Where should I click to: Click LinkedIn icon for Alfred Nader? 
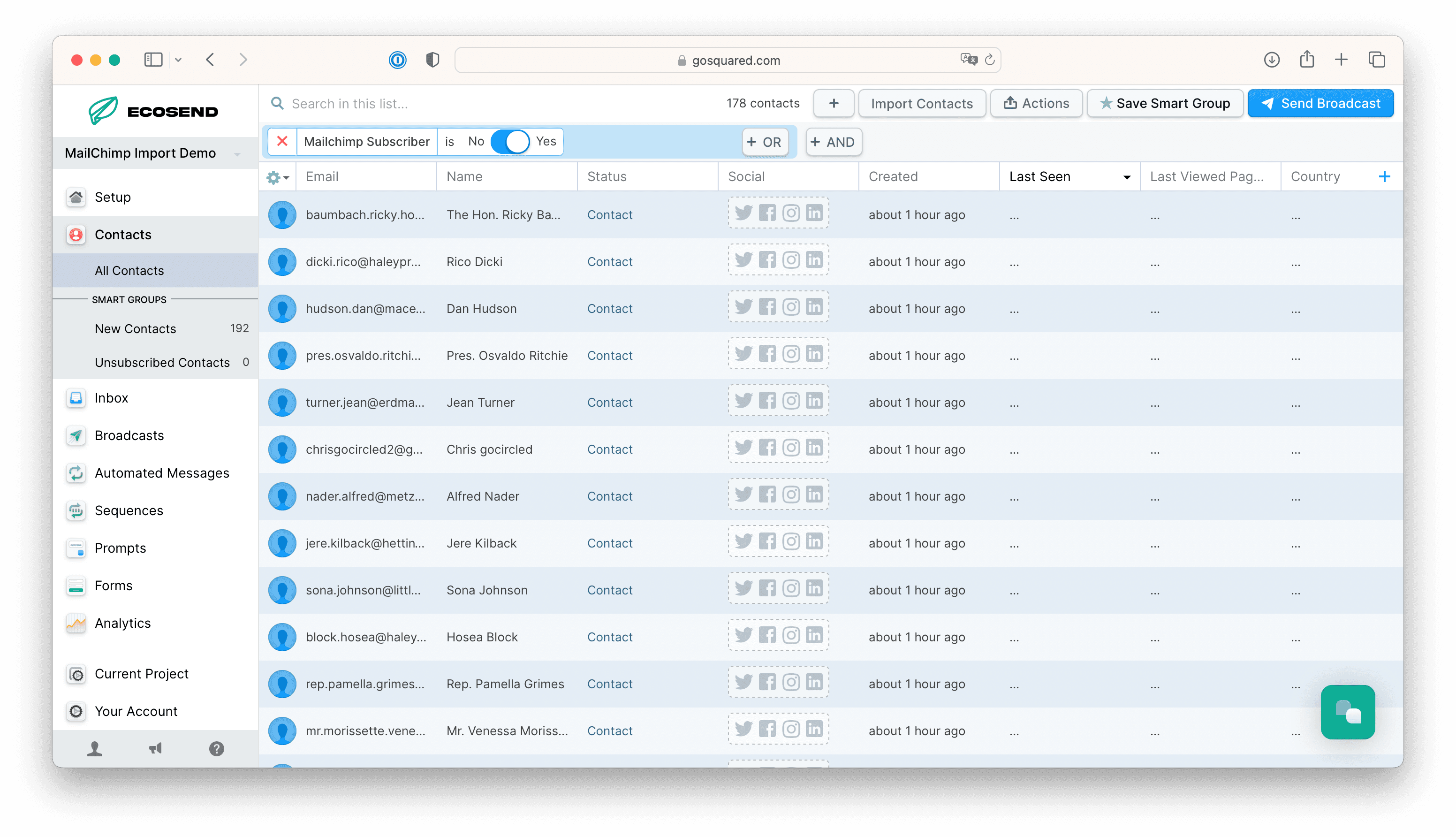(814, 495)
